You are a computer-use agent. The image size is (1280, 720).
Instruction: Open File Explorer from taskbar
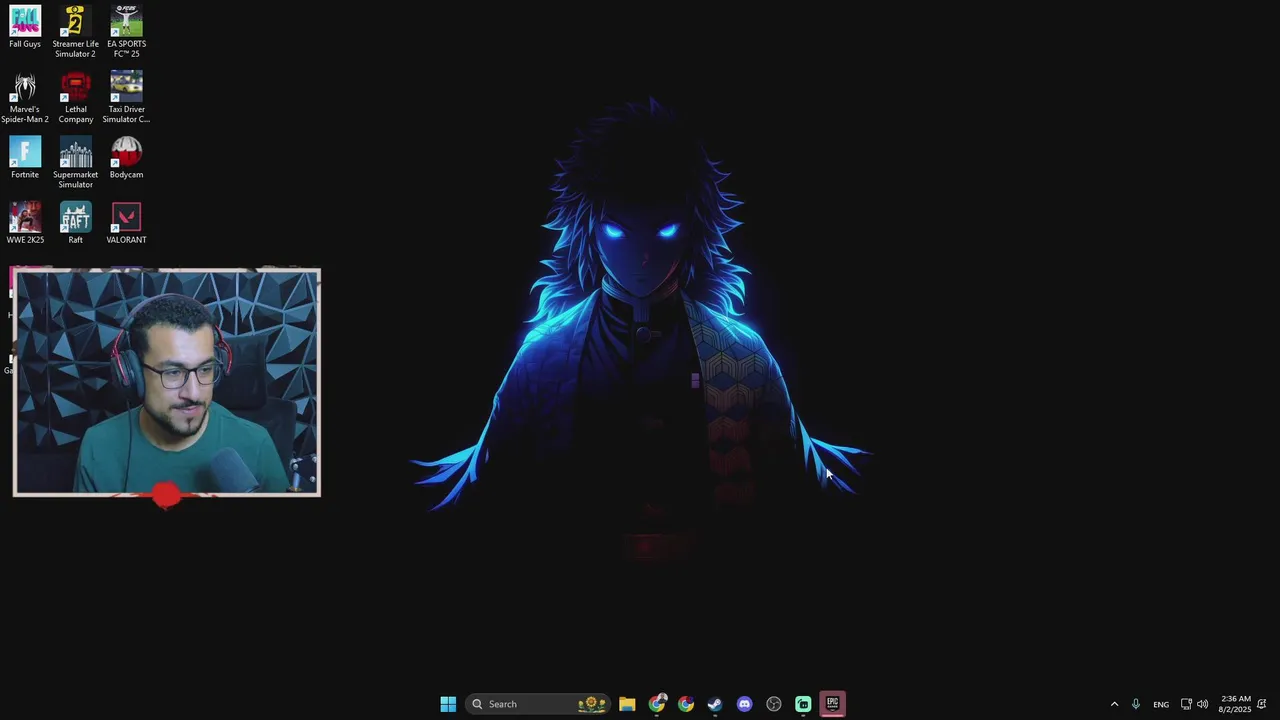click(x=627, y=704)
